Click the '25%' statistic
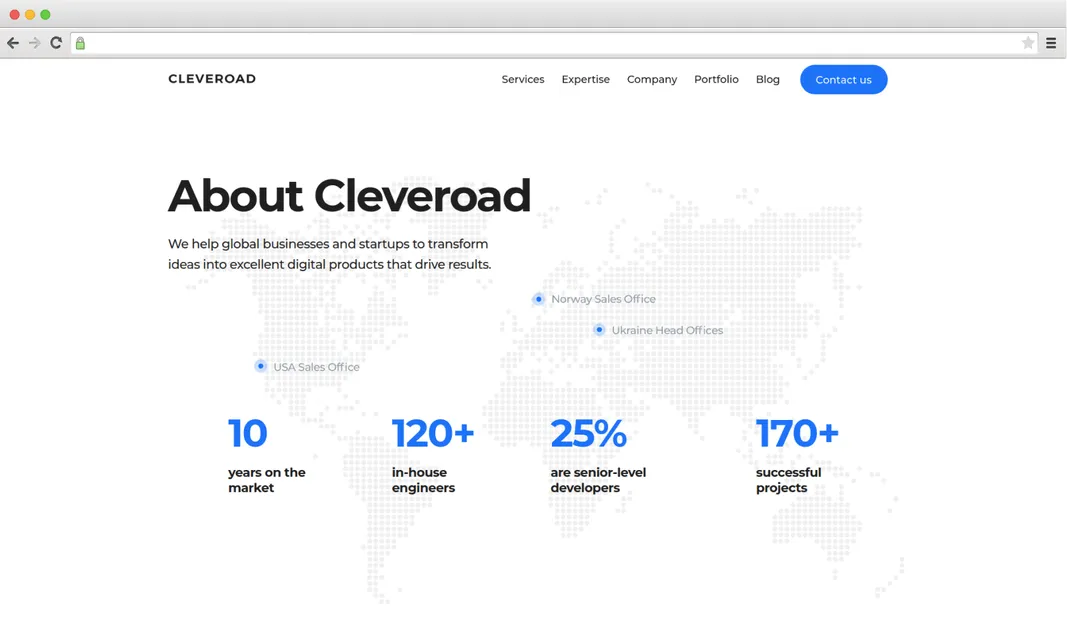Image resolution: width=1067 pixels, height=632 pixels. point(589,433)
